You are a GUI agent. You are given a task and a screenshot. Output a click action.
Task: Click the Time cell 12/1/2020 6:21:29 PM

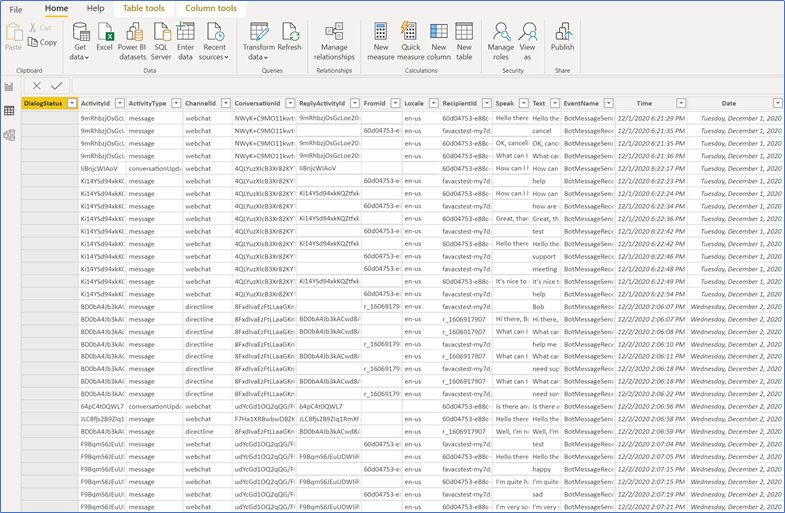tap(651, 119)
